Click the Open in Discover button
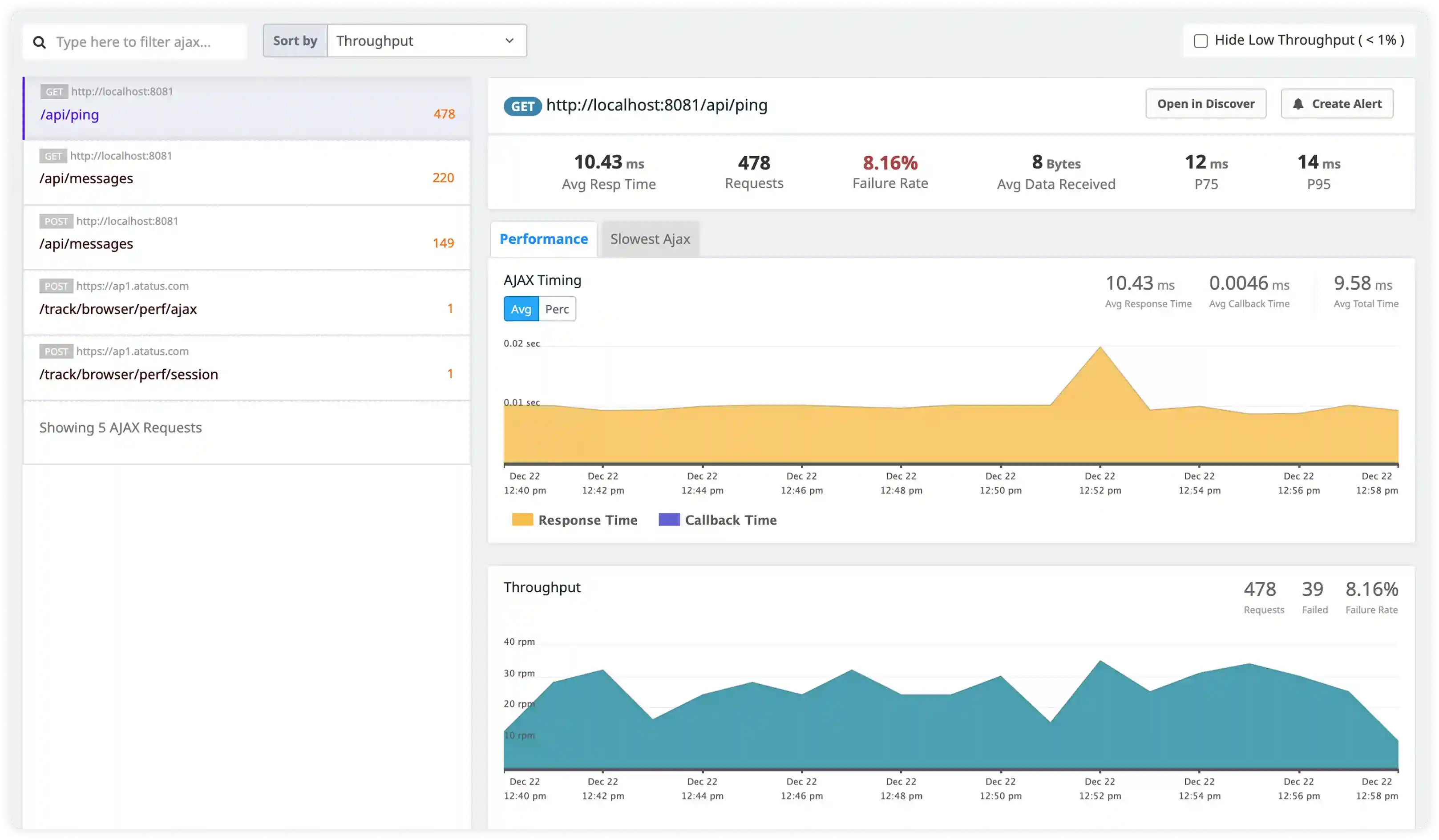 (x=1205, y=103)
